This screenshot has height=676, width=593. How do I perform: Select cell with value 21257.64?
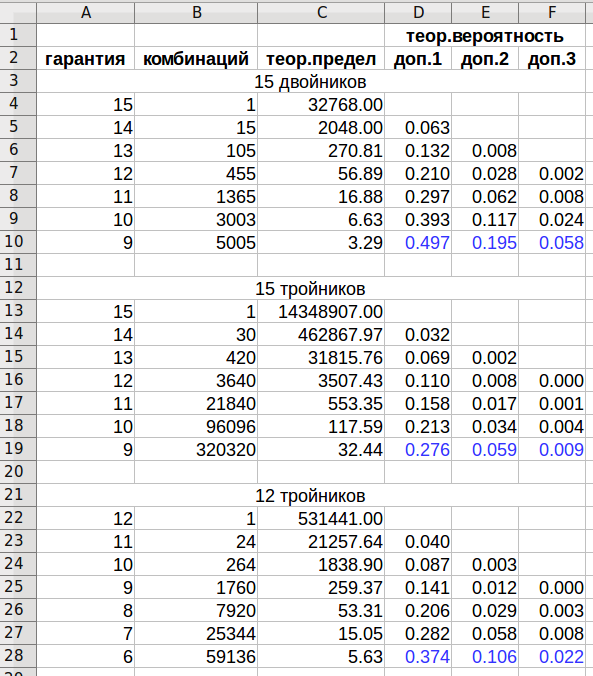321,541
